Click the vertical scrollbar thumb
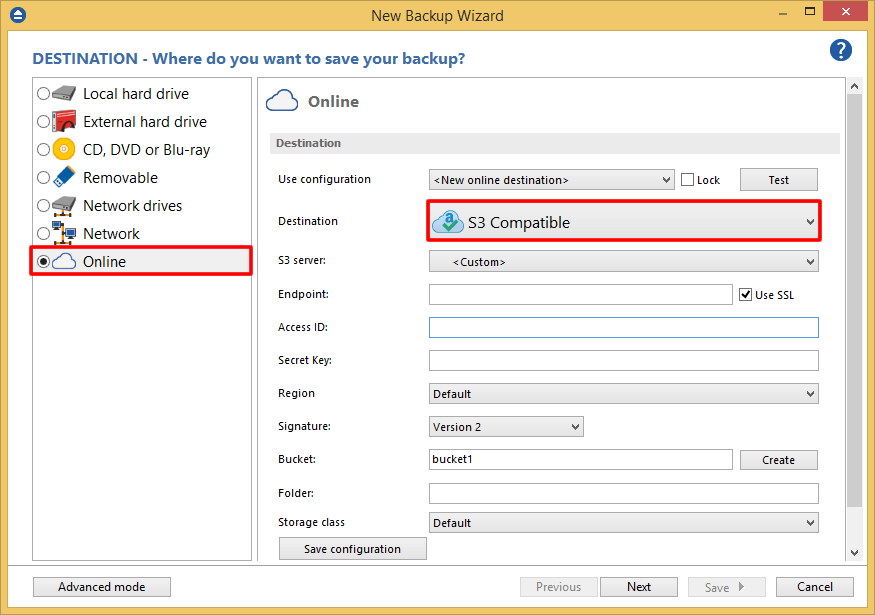875x615 pixels. pyautogui.click(x=854, y=300)
